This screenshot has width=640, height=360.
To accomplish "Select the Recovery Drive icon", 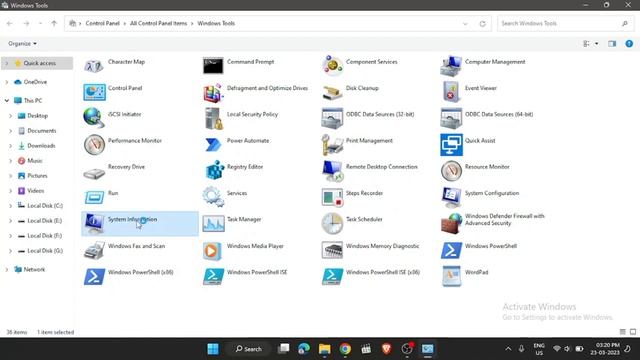I will [x=94, y=173].
